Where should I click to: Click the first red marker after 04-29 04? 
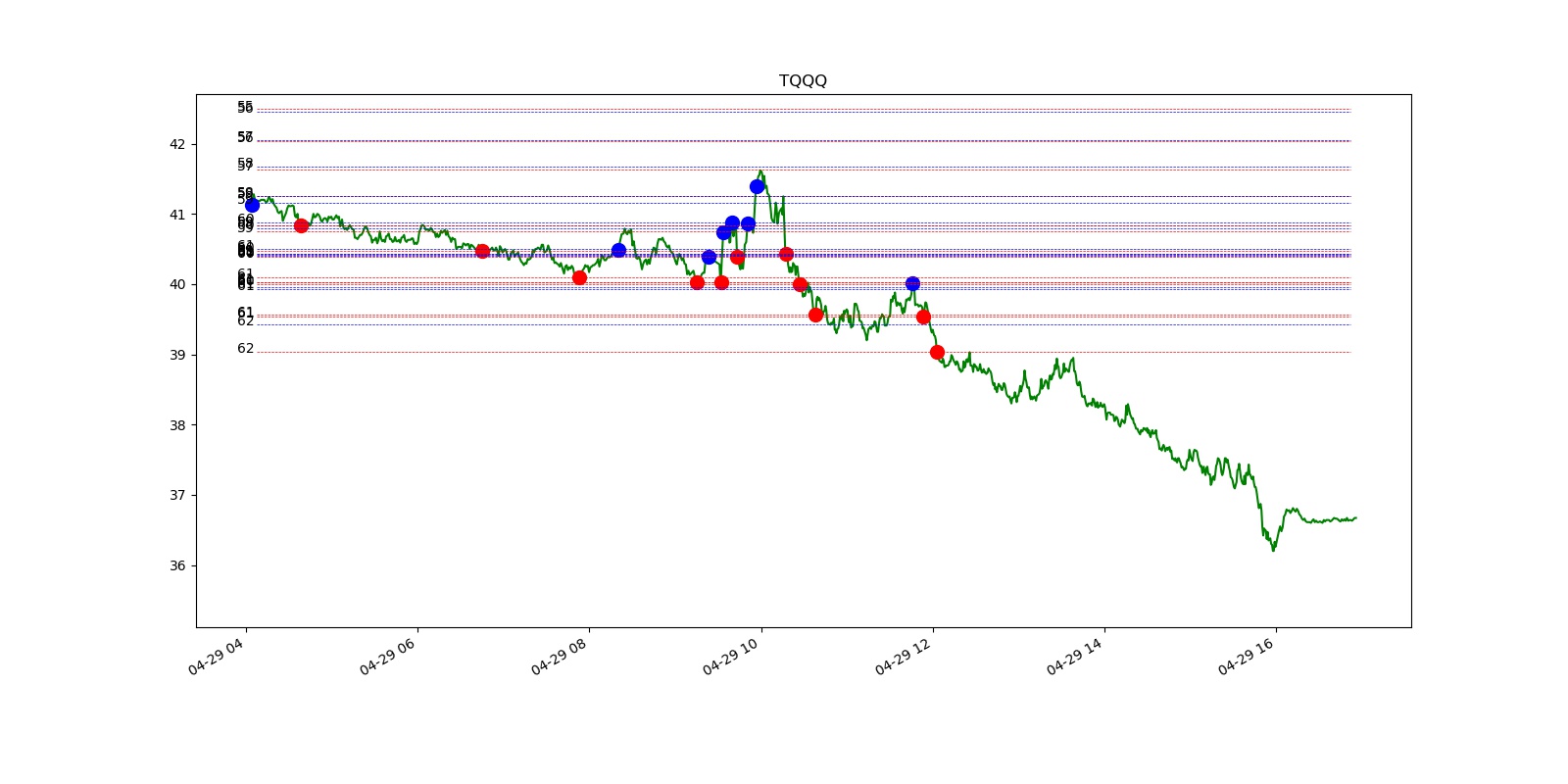[x=301, y=225]
